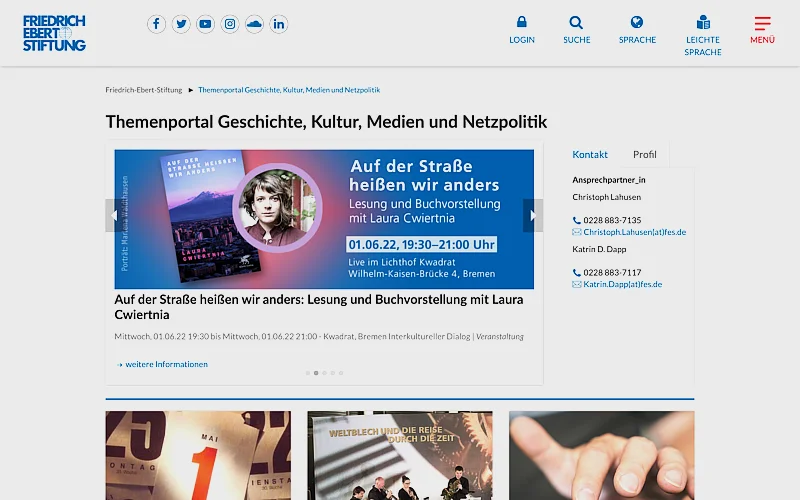This screenshot has height=500, width=800.
Task: Email Christoph.Lahusen(at)fes.de
Action: [634, 232]
